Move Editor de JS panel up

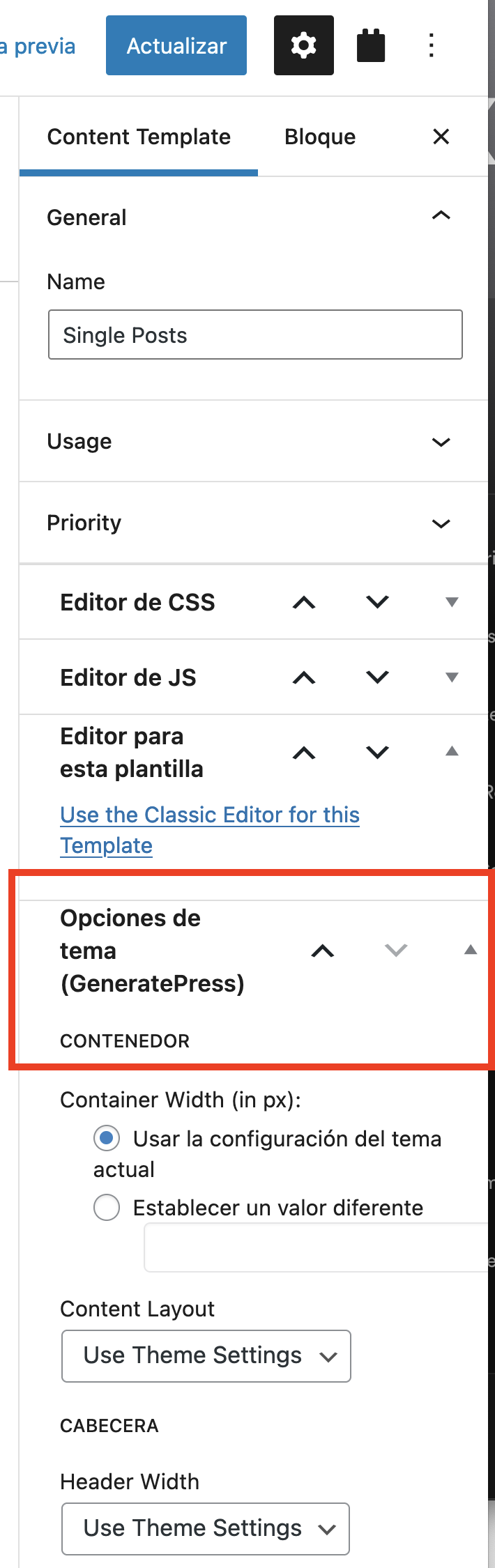[x=304, y=677]
